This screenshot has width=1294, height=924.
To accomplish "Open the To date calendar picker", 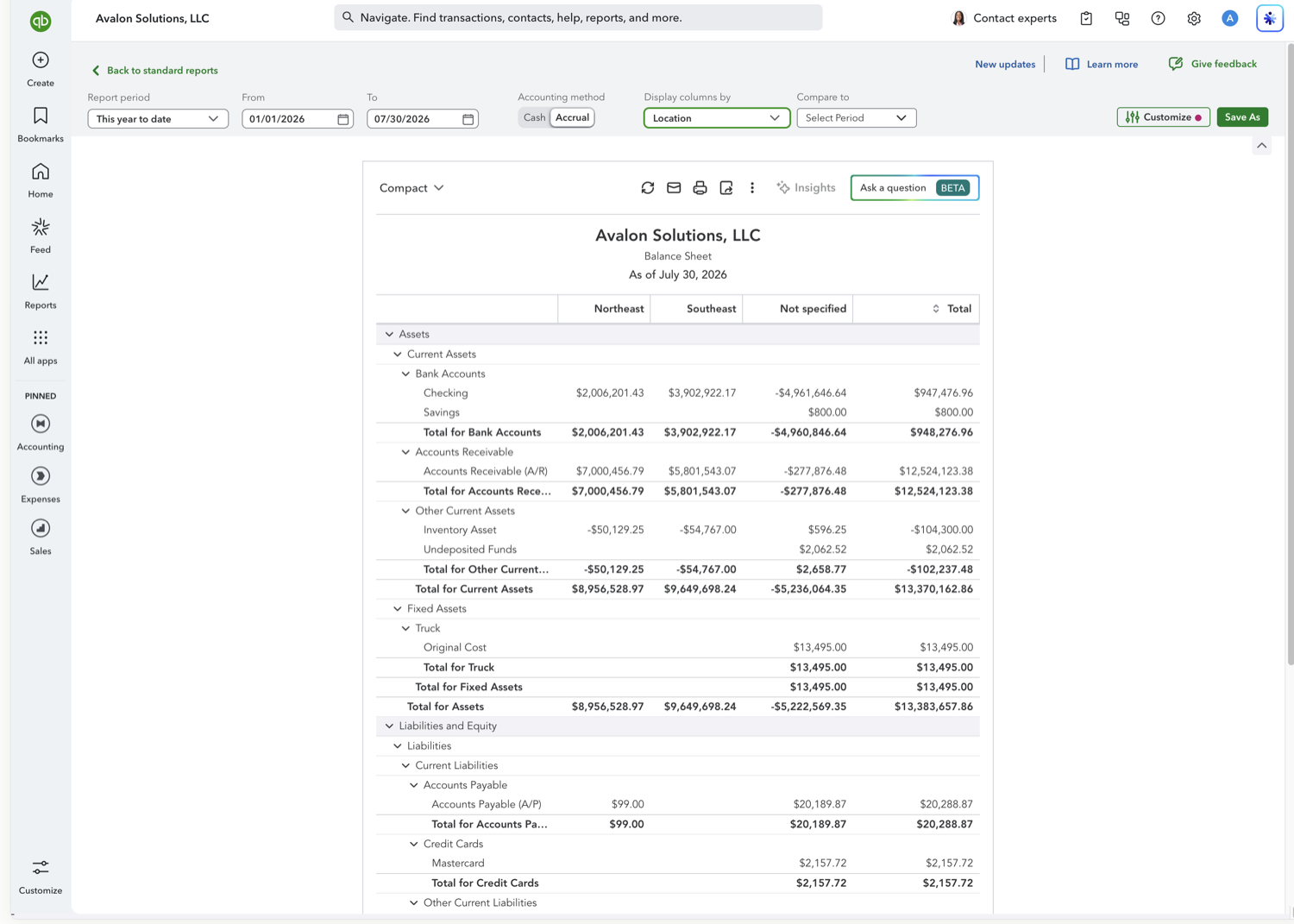I will (x=468, y=119).
